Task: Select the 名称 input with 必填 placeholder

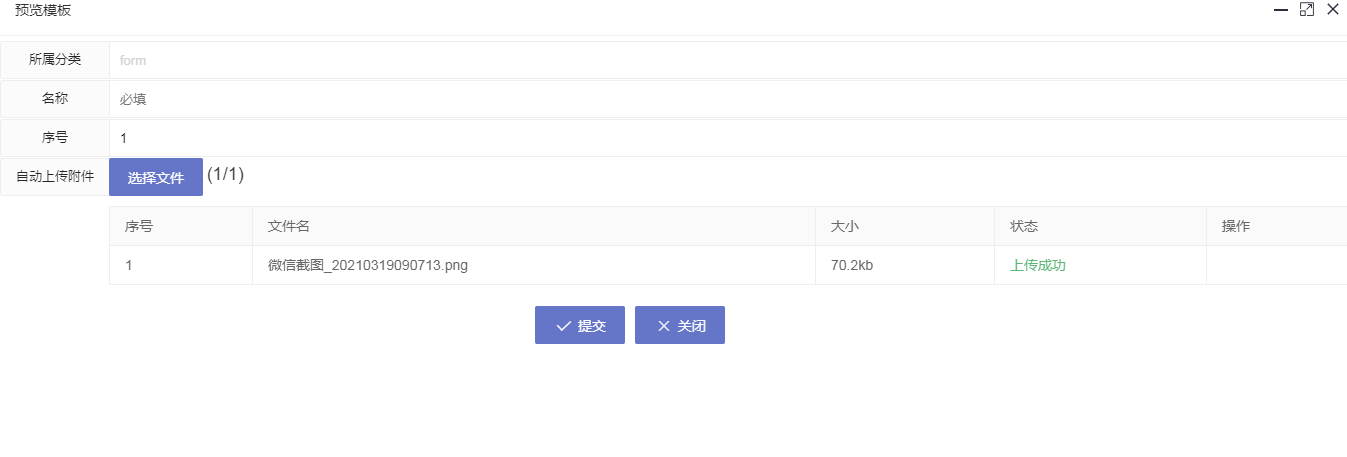Action: pyautogui.click(x=728, y=99)
